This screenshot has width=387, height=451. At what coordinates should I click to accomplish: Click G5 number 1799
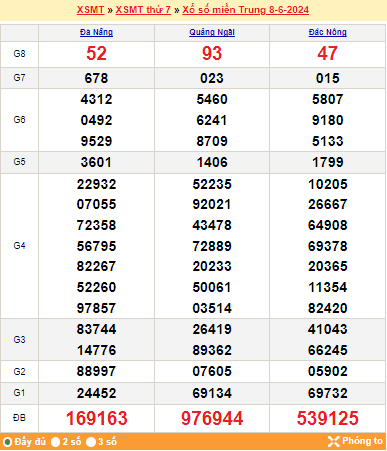click(328, 162)
